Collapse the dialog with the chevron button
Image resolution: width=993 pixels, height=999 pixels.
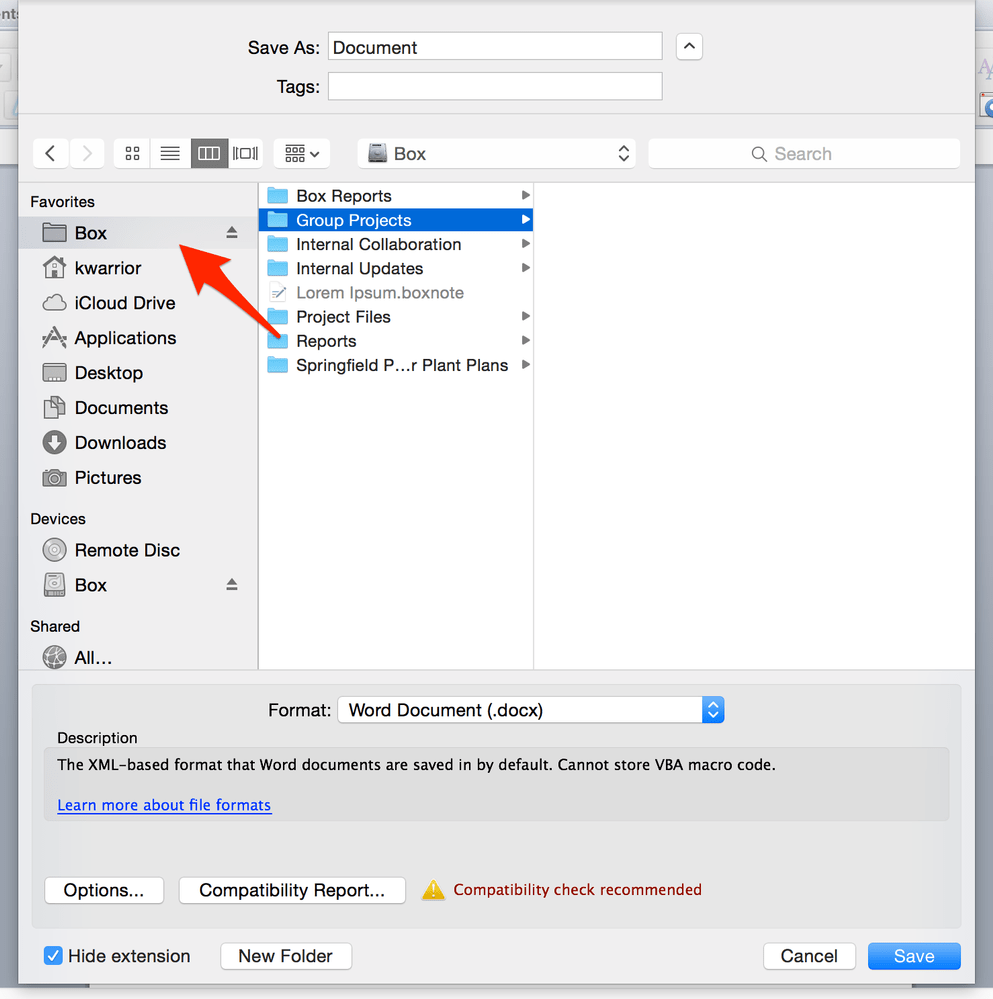click(688, 46)
